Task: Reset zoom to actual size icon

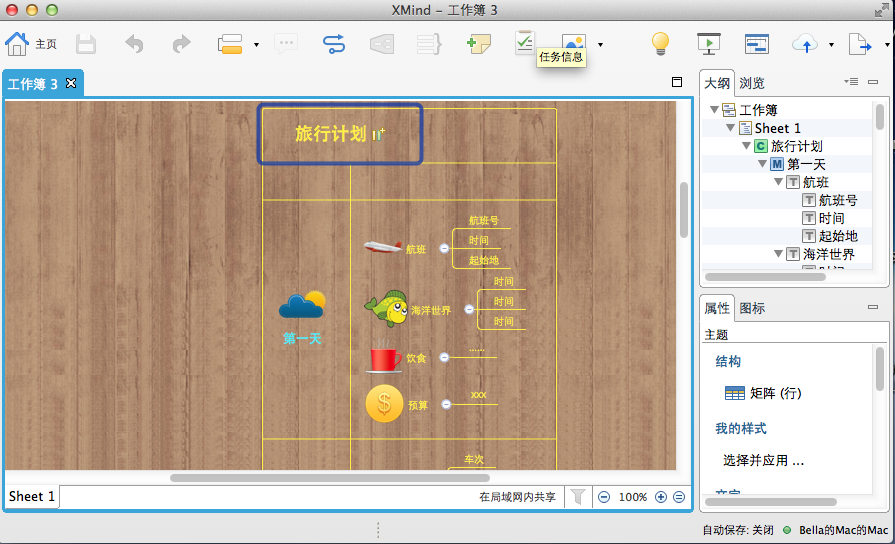Action: [679, 497]
